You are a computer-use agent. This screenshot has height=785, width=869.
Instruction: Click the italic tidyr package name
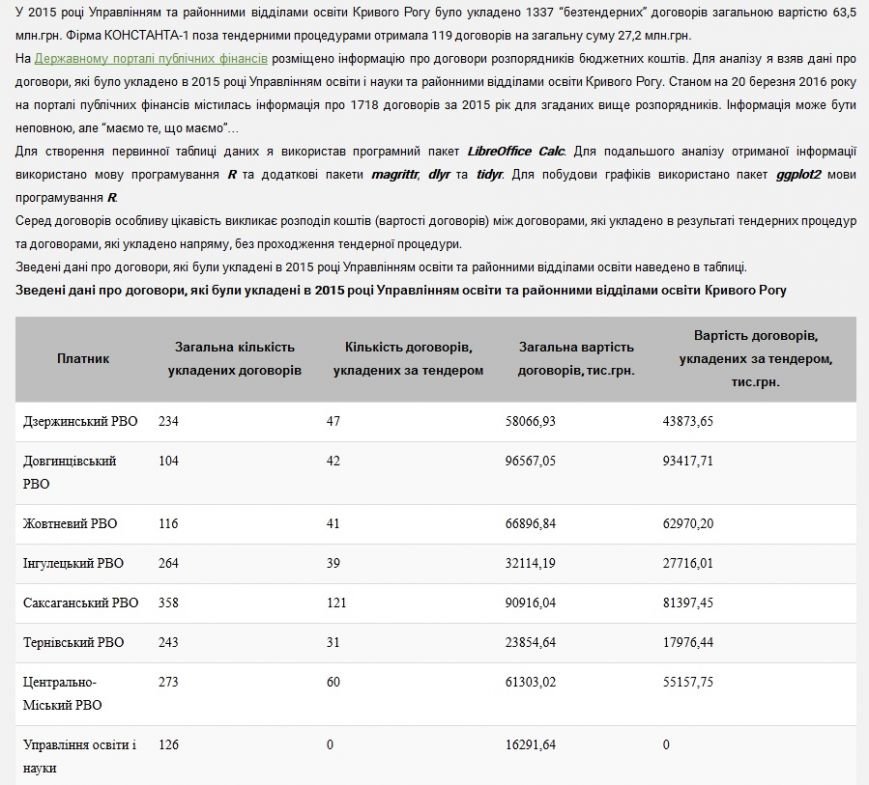tap(489, 175)
